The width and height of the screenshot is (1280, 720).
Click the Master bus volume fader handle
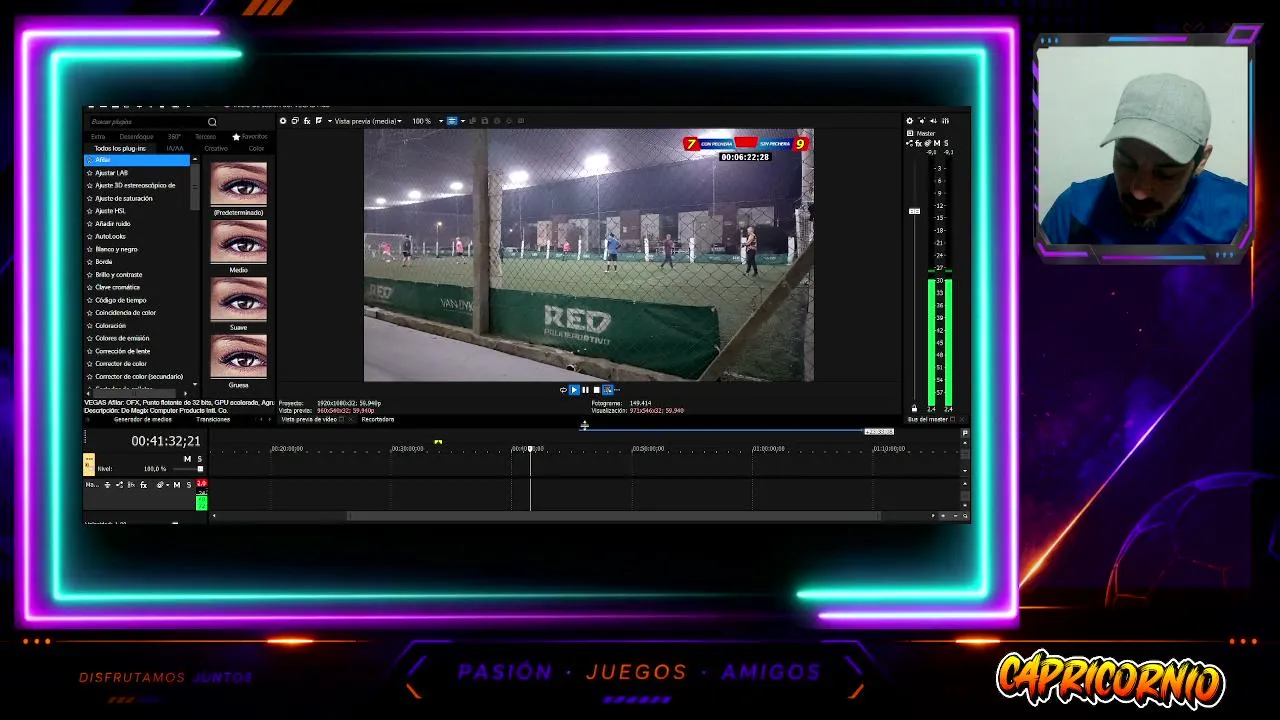point(914,211)
